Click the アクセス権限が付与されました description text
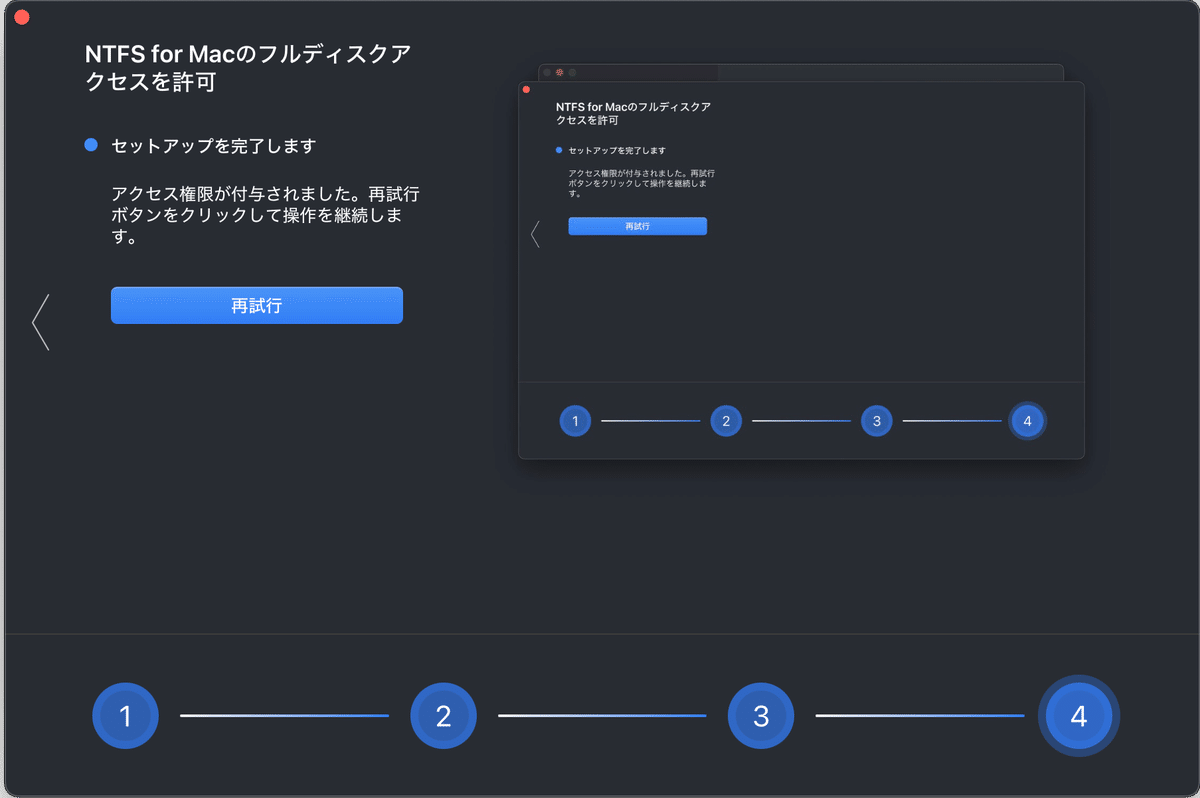 [x=264, y=215]
